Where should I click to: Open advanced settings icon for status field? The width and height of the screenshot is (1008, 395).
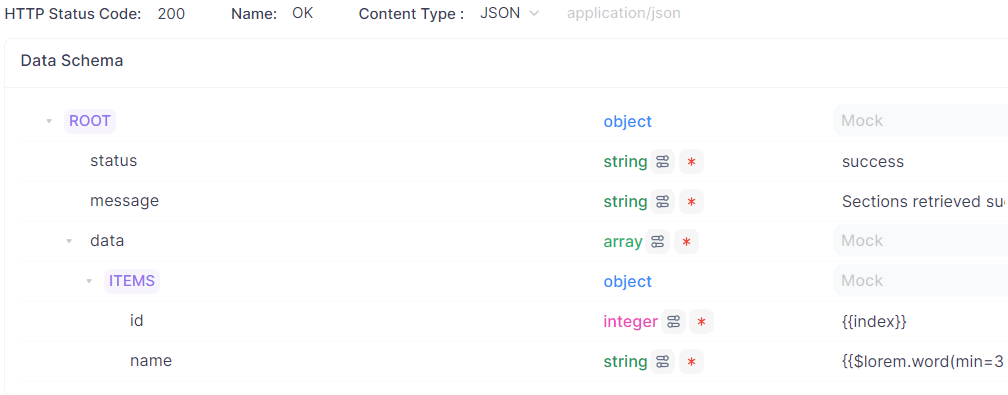coord(662,162)
